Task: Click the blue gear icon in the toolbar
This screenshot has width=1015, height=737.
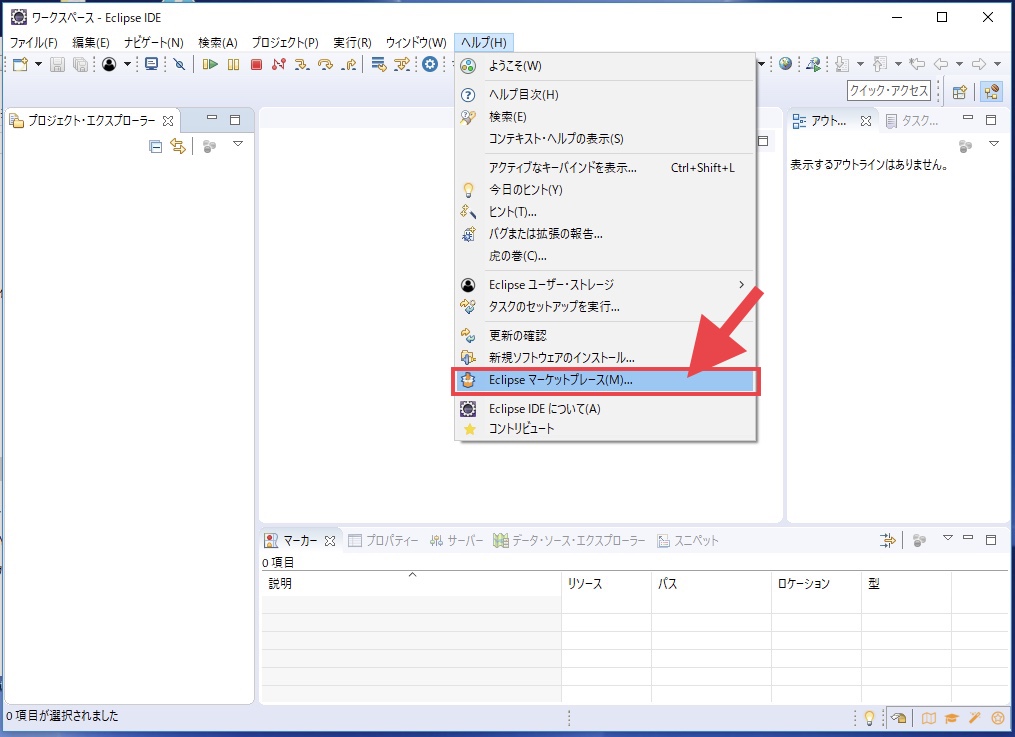Action: click(430, 64)
